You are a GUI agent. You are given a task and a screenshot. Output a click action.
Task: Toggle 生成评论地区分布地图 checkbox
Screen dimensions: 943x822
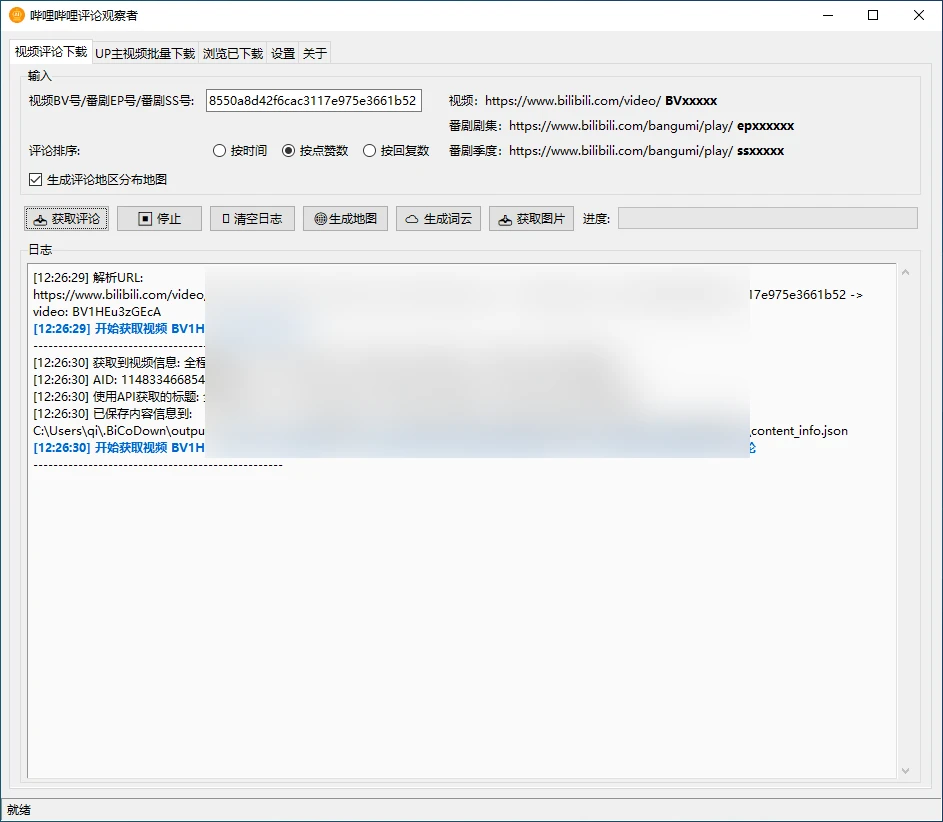[x=36, y=180]
